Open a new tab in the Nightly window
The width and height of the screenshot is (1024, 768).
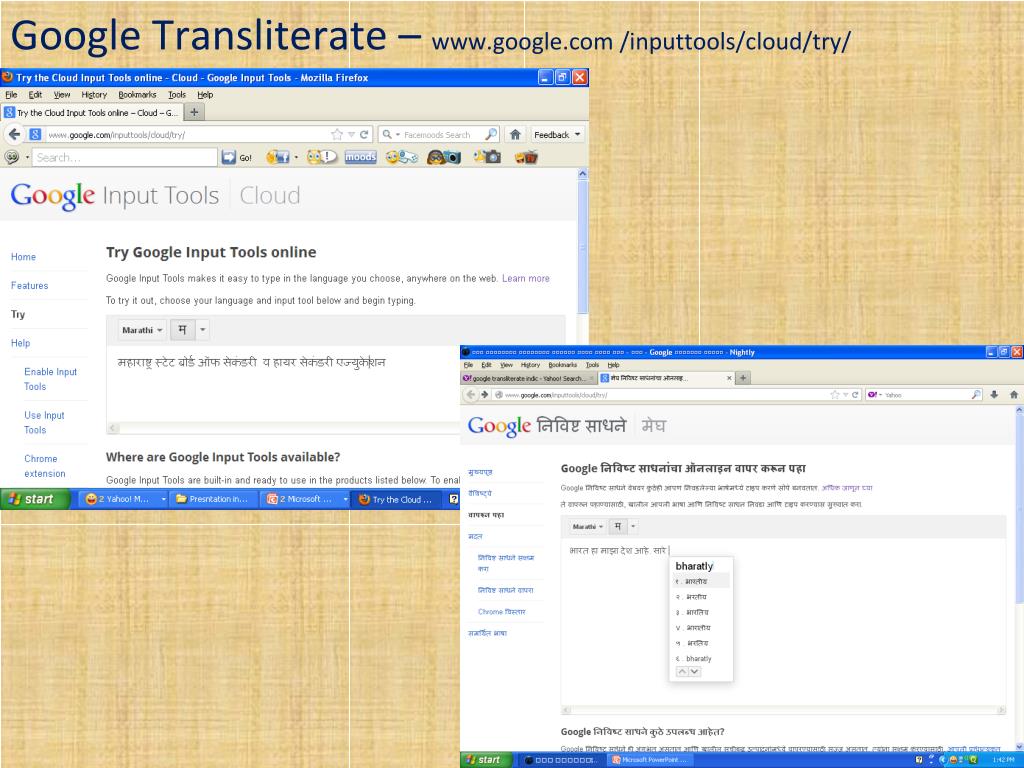click(x=743, y=377)
